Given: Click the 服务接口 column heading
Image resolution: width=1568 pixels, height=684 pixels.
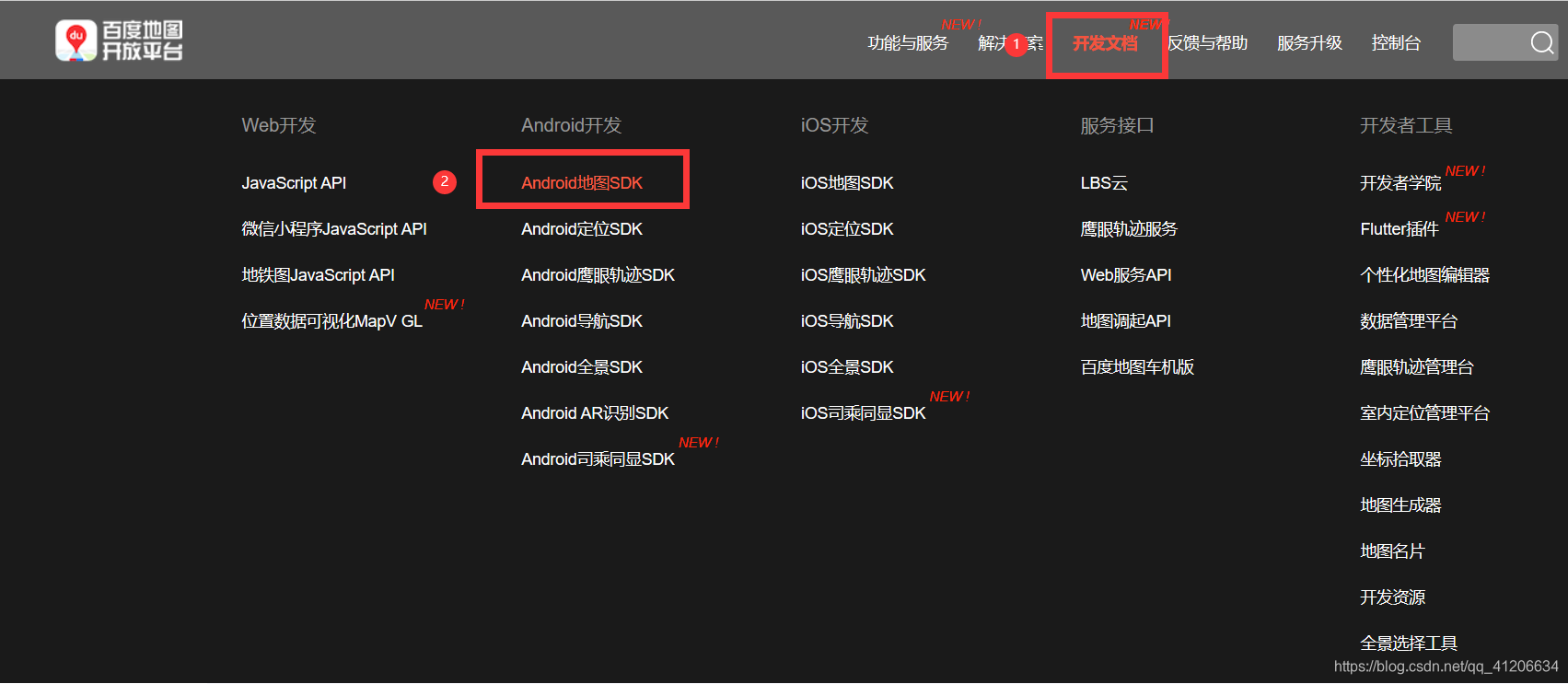Looking at the screenshot, I should click(1117, 125).
